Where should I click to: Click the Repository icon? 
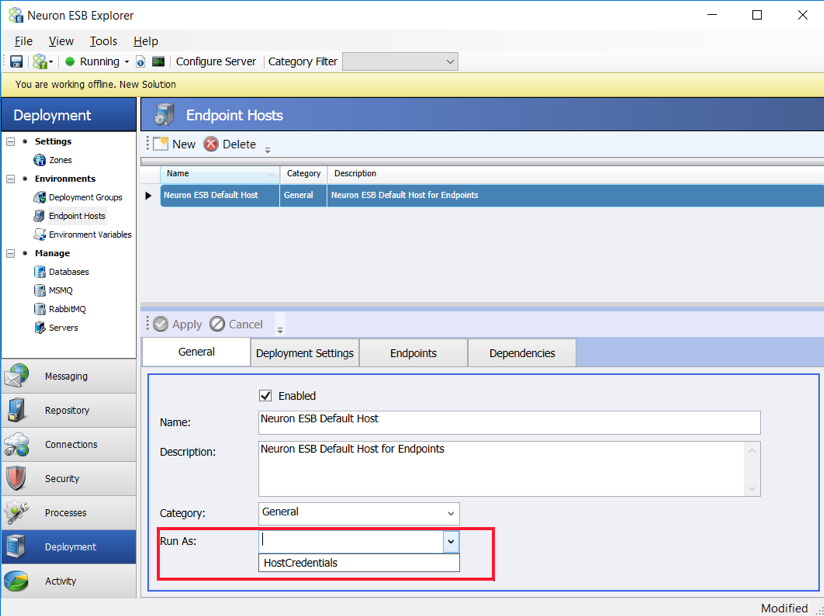point(17,410)
